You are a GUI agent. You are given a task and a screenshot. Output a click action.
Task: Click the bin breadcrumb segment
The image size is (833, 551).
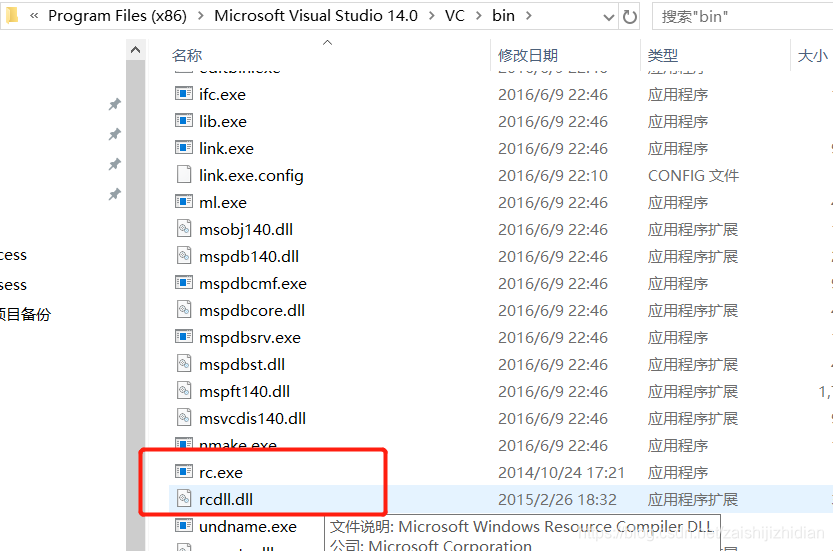pyautogui.click(x=503, y=16)
